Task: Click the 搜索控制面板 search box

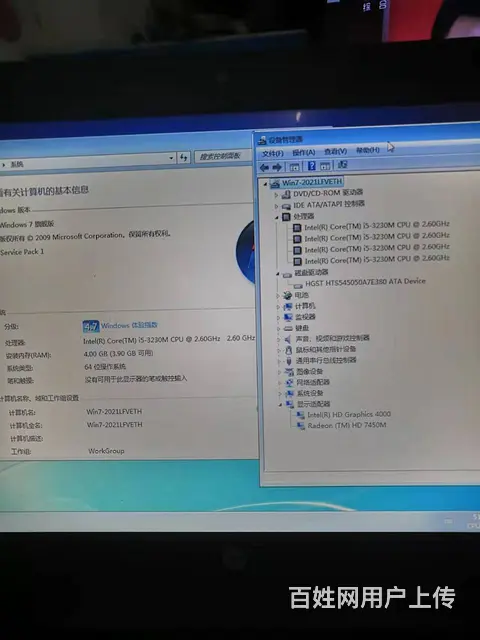Action: 223,156
